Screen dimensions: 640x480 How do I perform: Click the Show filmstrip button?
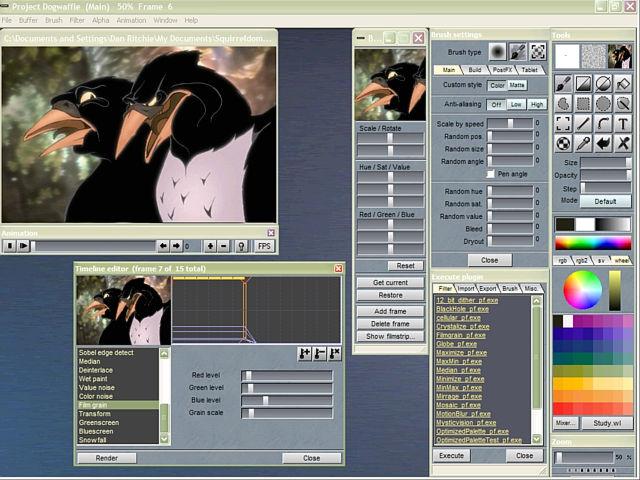click(389, 337)
